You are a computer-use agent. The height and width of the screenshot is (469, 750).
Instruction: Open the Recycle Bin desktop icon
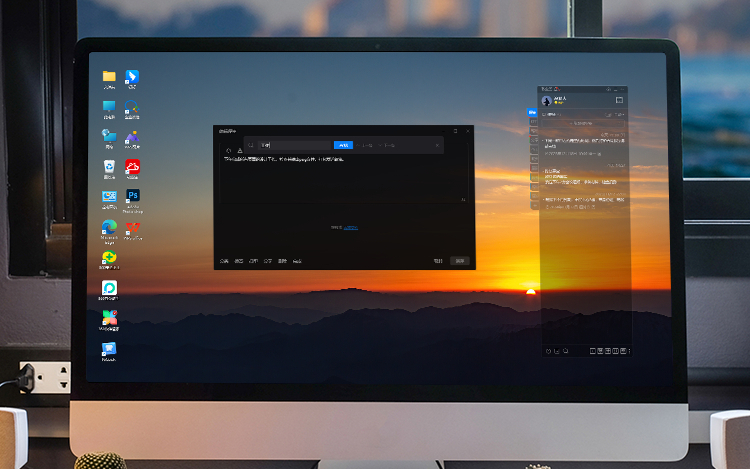[109, 167]
